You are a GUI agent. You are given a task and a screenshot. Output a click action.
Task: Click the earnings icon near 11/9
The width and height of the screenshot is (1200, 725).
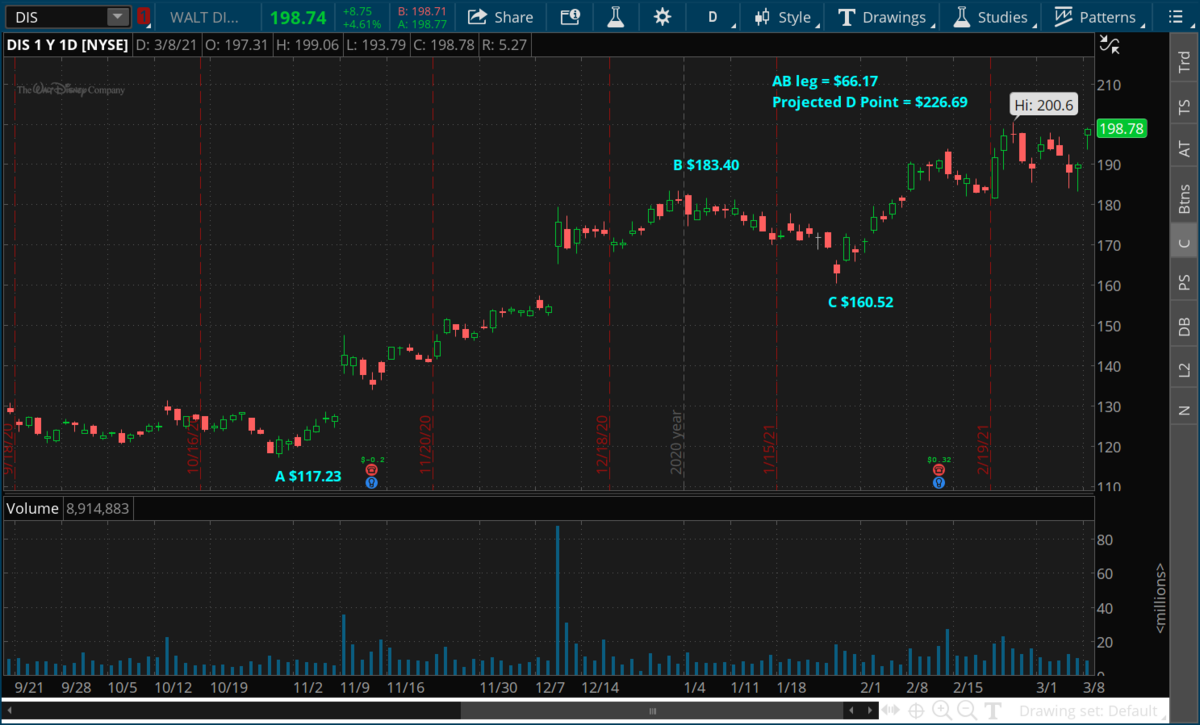[372, 470]
